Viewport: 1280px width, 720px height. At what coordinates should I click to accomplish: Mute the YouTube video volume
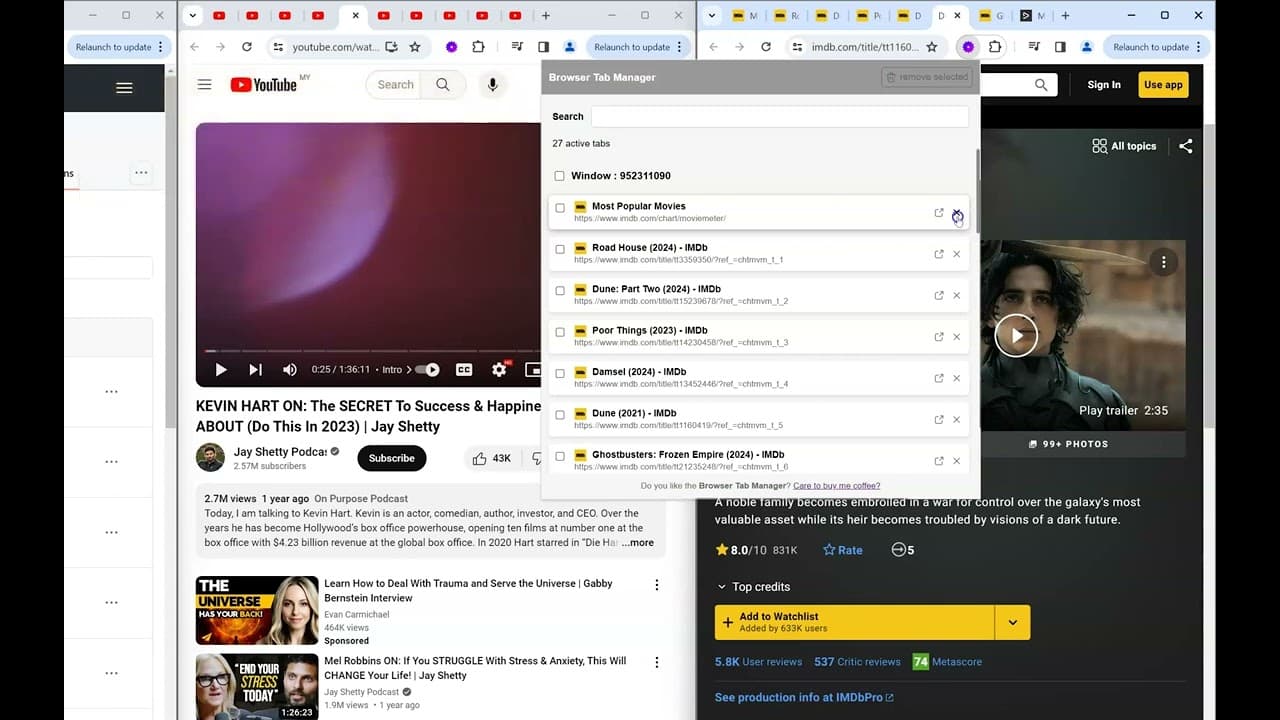(290, 370)
